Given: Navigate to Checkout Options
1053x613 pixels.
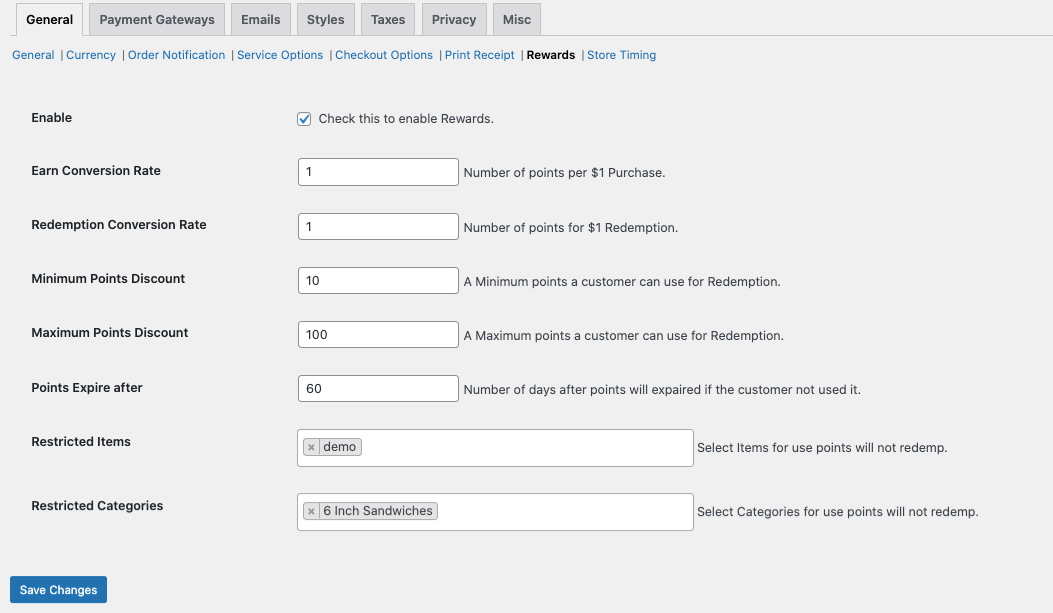Looking at the screenshot, I should [x=384, y=55].
